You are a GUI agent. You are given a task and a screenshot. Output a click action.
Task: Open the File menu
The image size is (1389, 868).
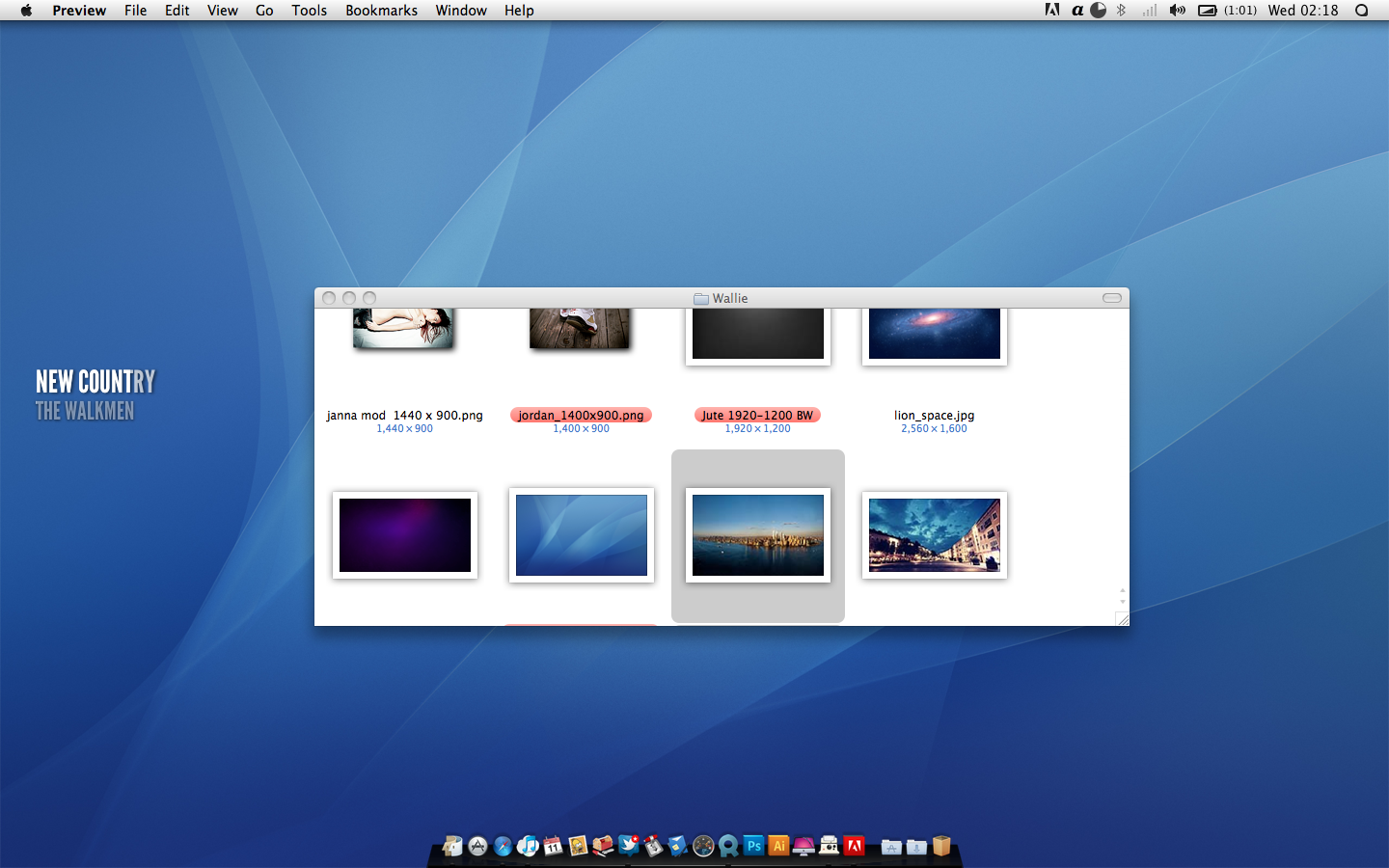coord(136,10)
